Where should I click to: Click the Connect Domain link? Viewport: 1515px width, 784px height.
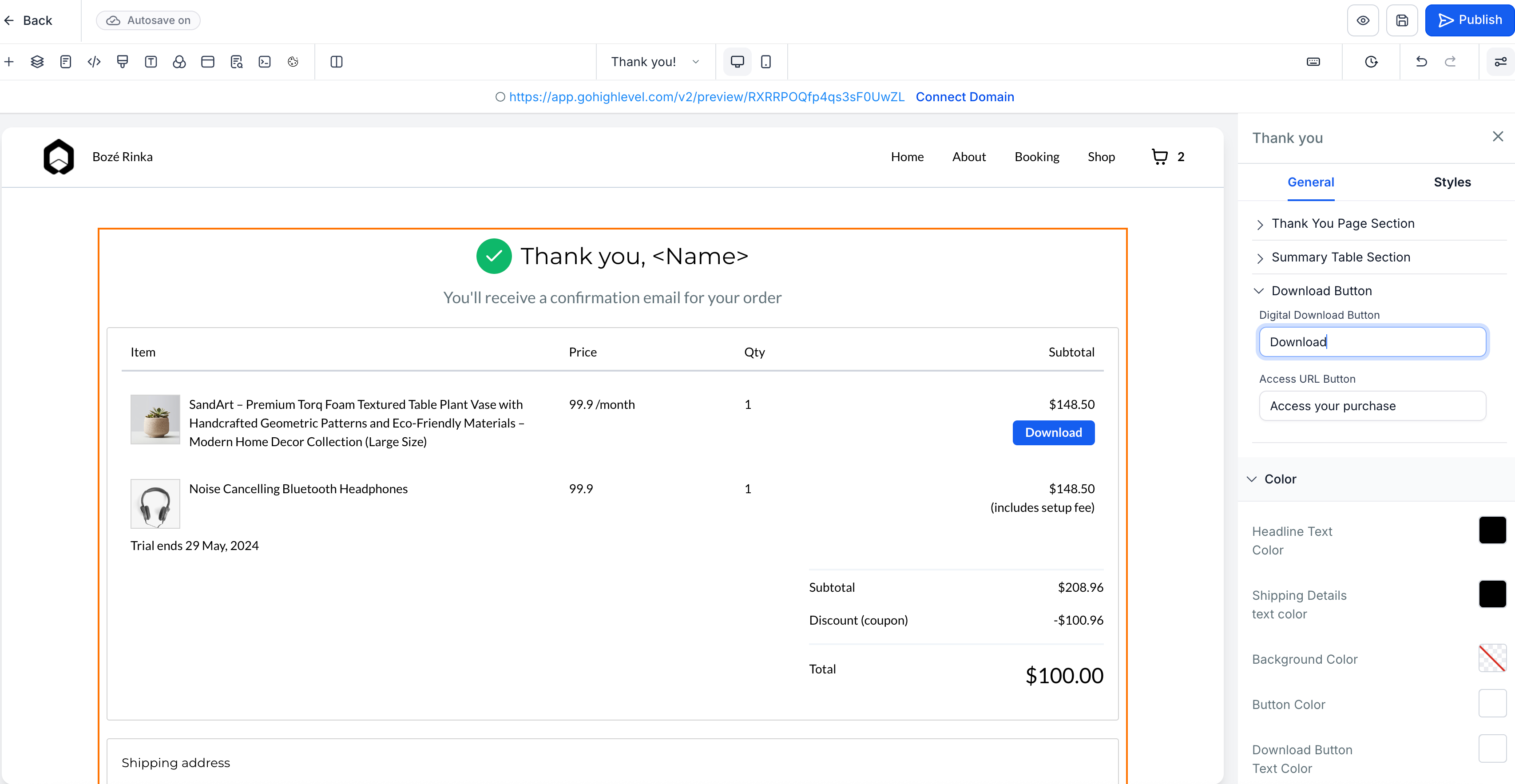point(964,97)
